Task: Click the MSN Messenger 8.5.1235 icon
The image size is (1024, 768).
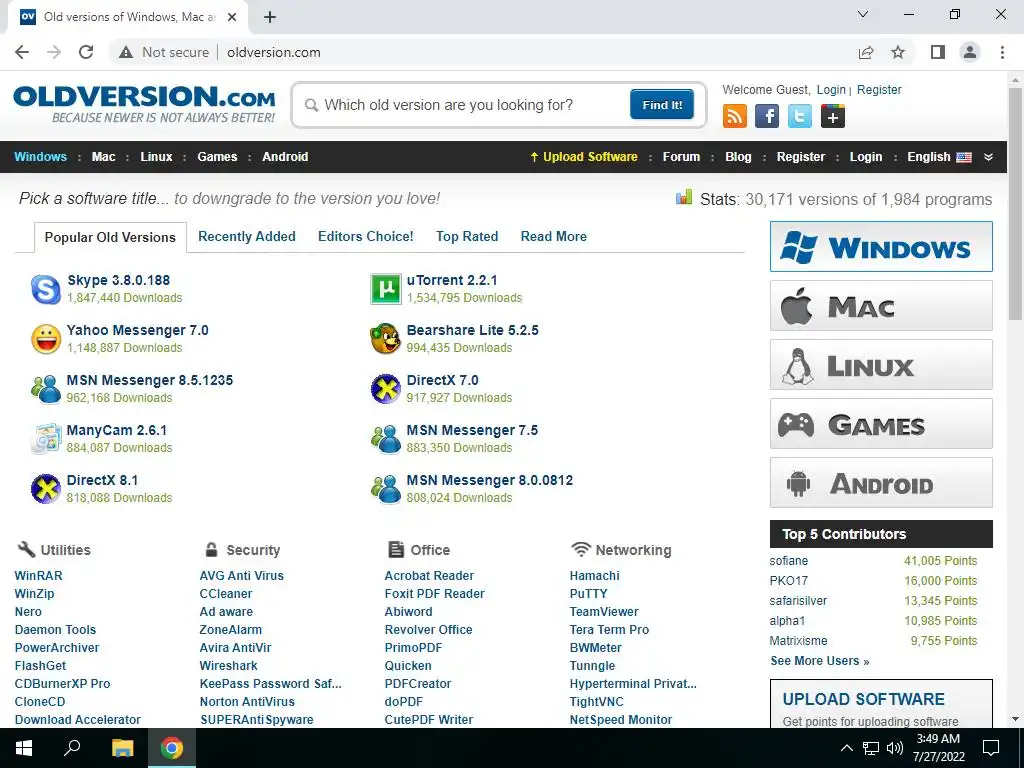Action: [x=46, y=389]
